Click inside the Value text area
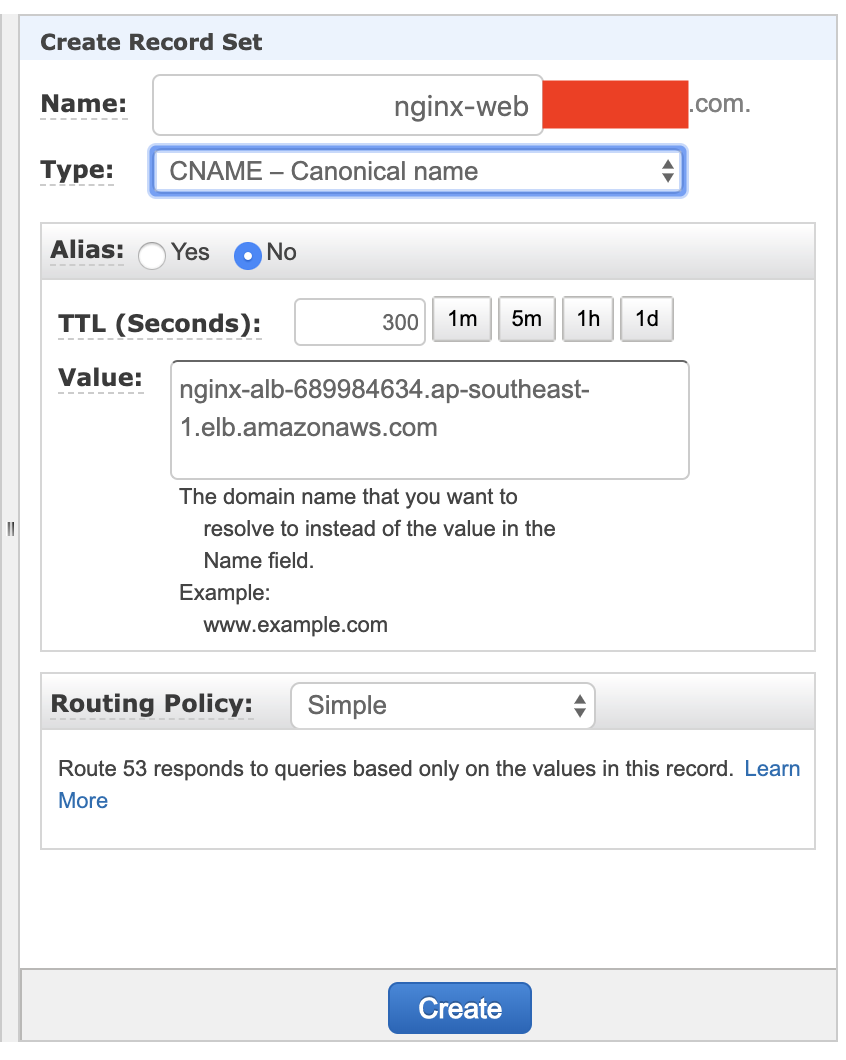The image size is (846, 1060). click(429, 420)
